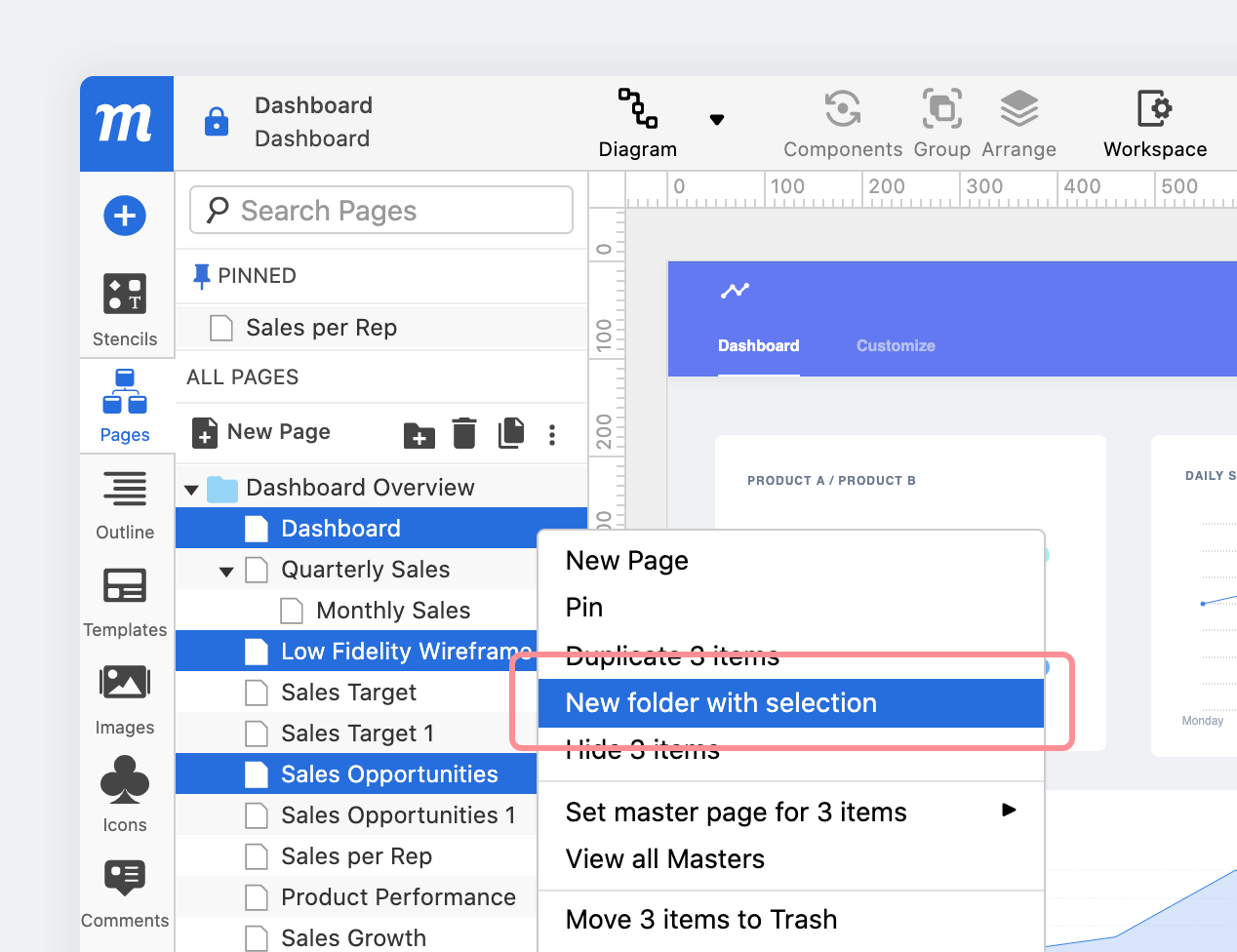Open the Diagram shapes dropdown arrow
This screenshot has height=952, width=1237.
pos(717,119)
